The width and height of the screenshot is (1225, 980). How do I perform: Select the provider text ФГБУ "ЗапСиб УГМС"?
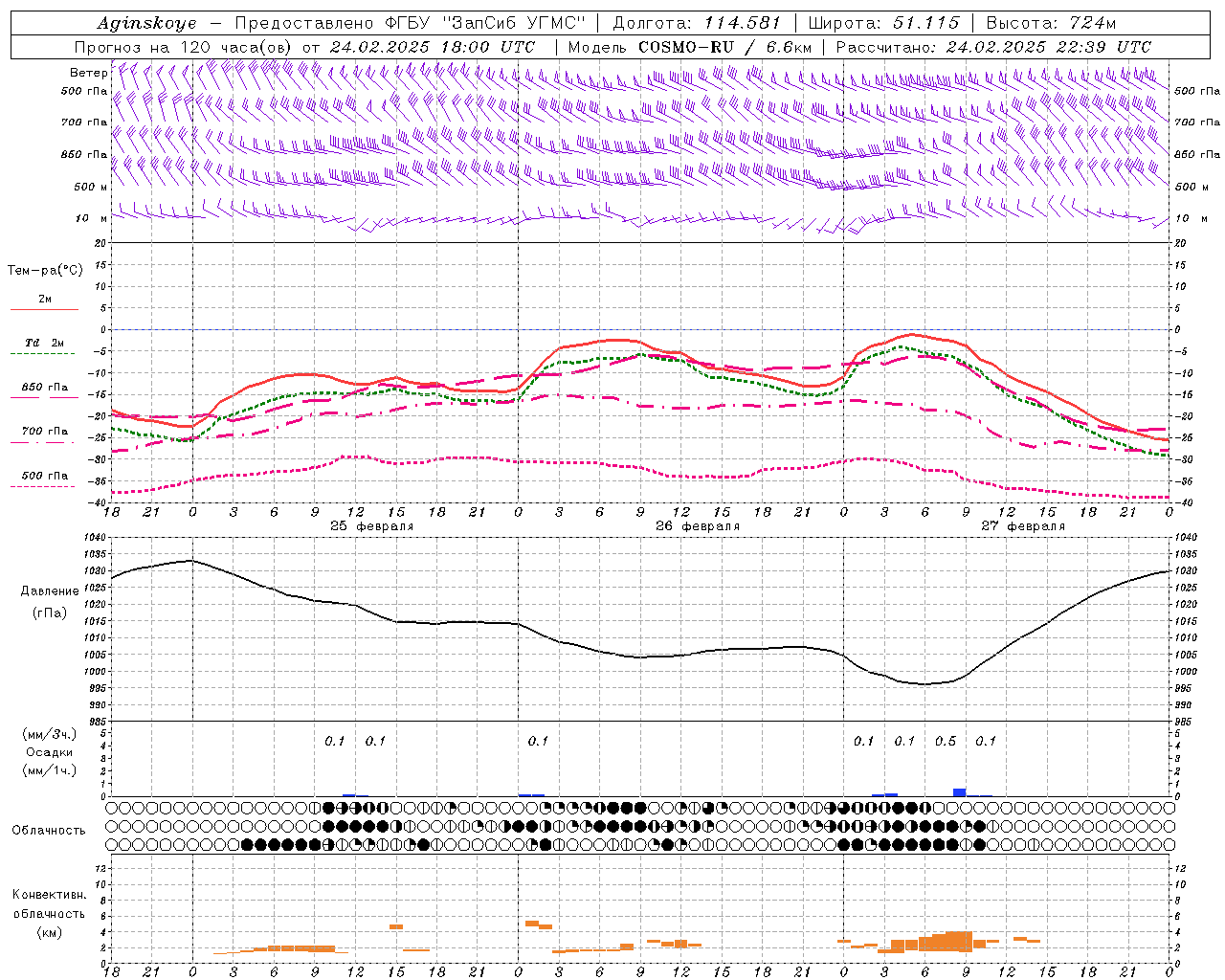485,23
